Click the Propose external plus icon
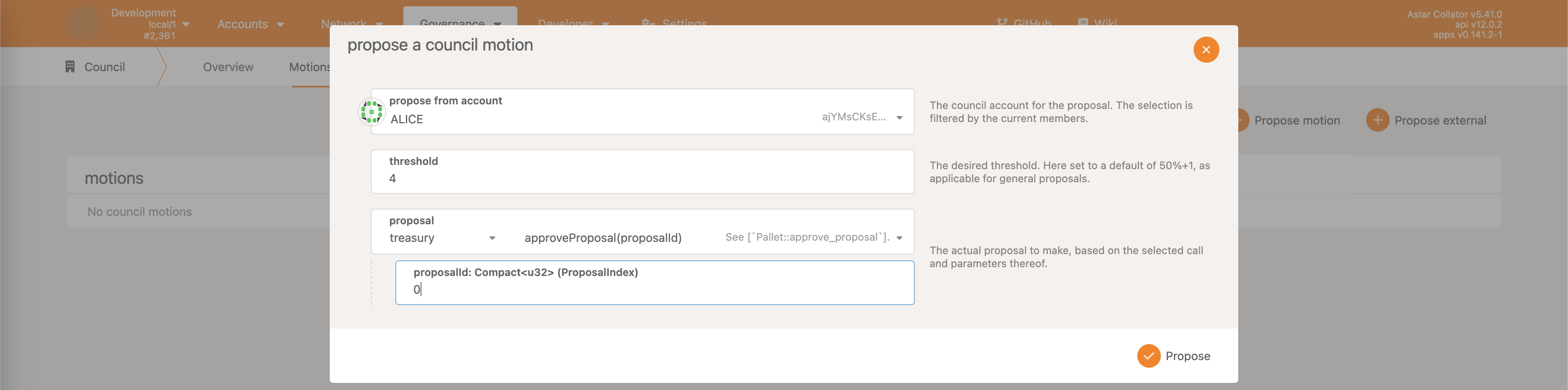This screenshot has height=390, width=1568. 1377,120
